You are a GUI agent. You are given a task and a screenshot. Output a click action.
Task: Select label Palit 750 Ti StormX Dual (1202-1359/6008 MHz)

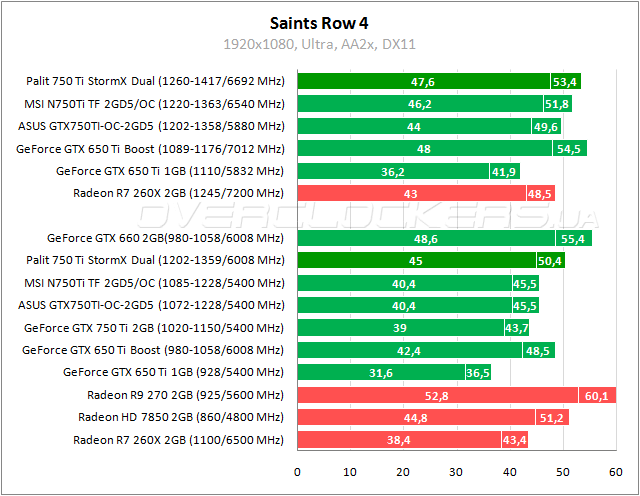155,260
